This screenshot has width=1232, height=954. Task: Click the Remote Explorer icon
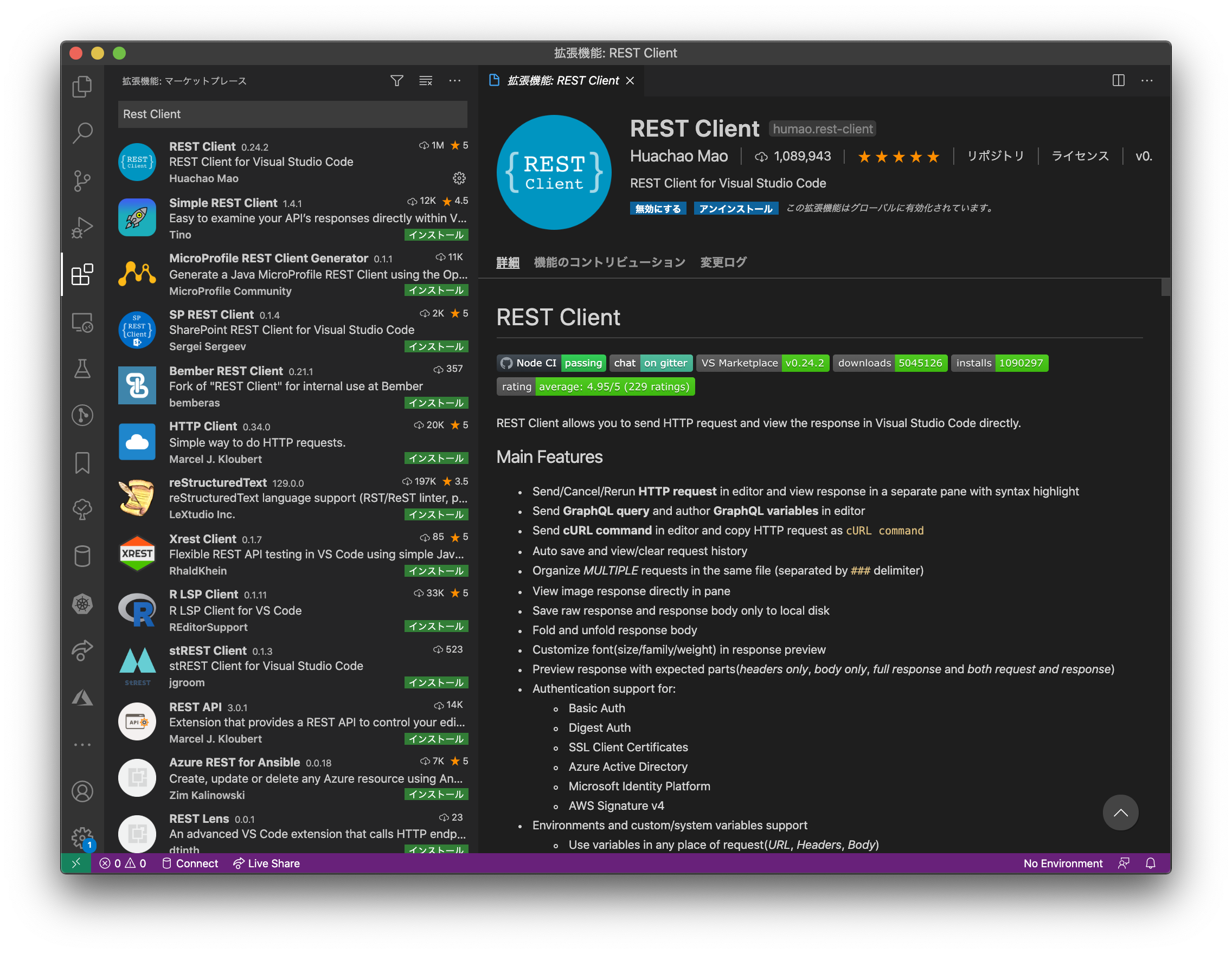tap(82, 322)
